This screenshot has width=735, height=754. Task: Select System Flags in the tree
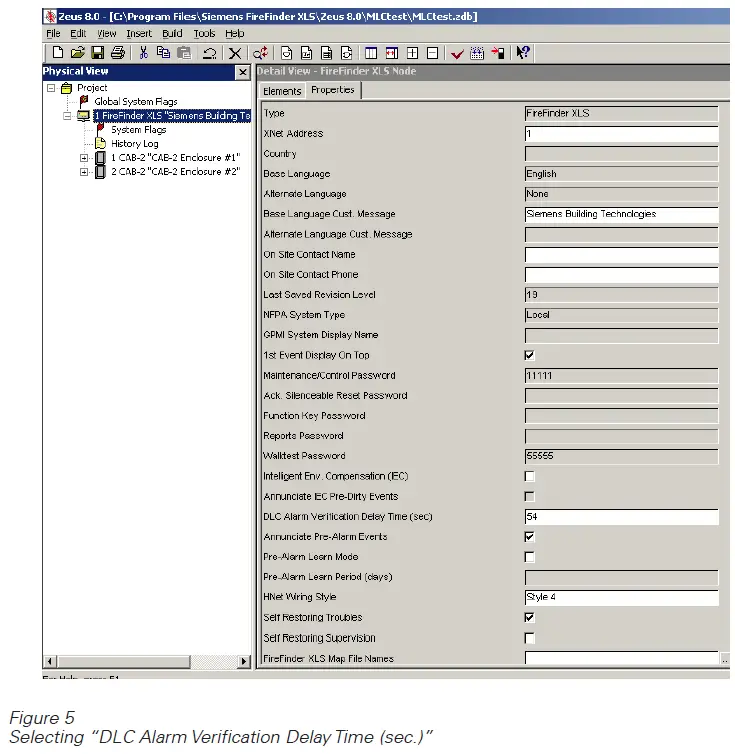(139, 130)
